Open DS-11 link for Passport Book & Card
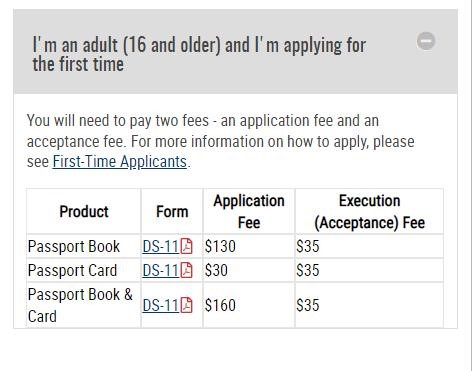This screenshot has width=475, height=371. click(x=161, y=305)
